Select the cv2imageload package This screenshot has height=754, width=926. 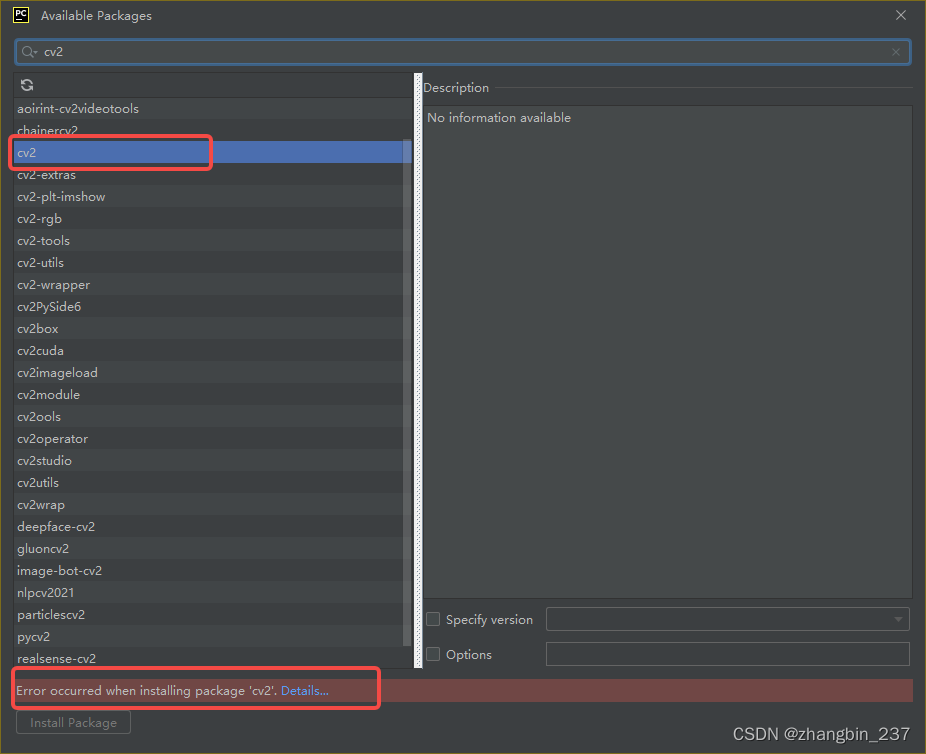click(x=213, y=373)
